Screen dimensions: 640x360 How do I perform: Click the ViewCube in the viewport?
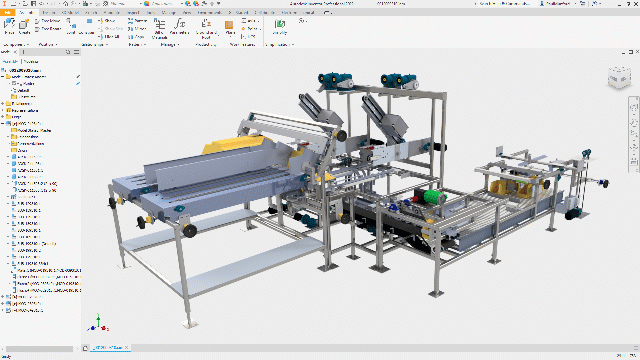[619, 77]
